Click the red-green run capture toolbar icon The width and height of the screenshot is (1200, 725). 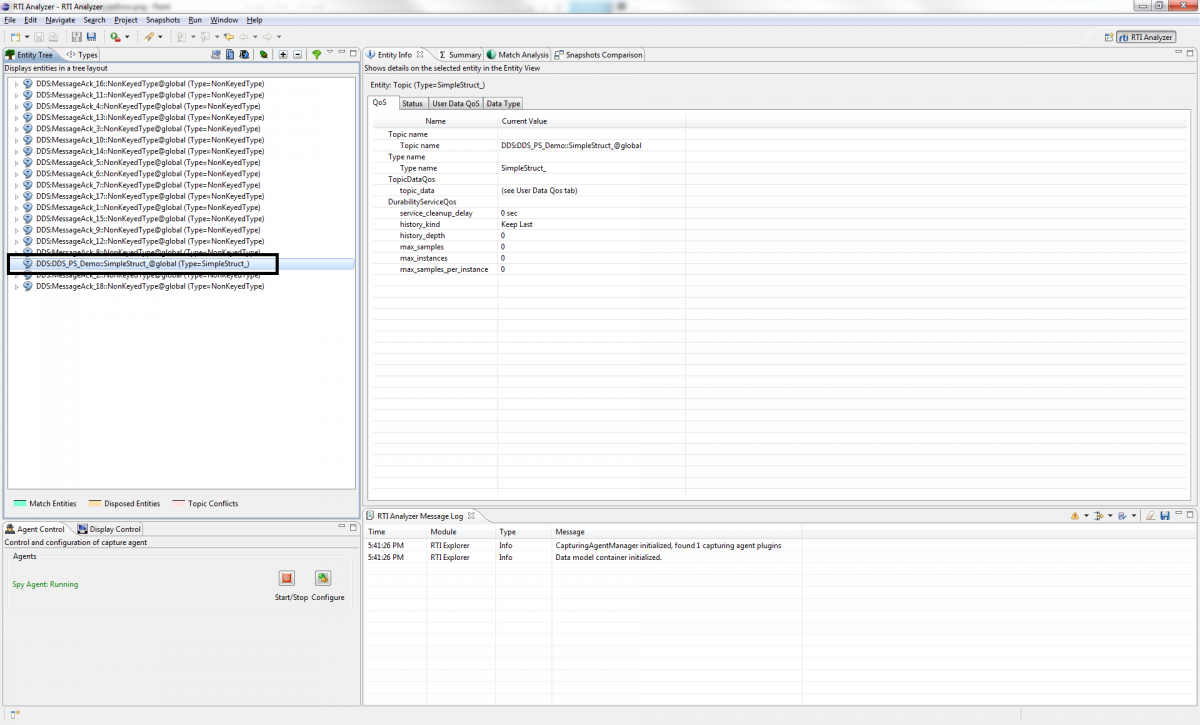pyautogui.click(x=115, y=37)
